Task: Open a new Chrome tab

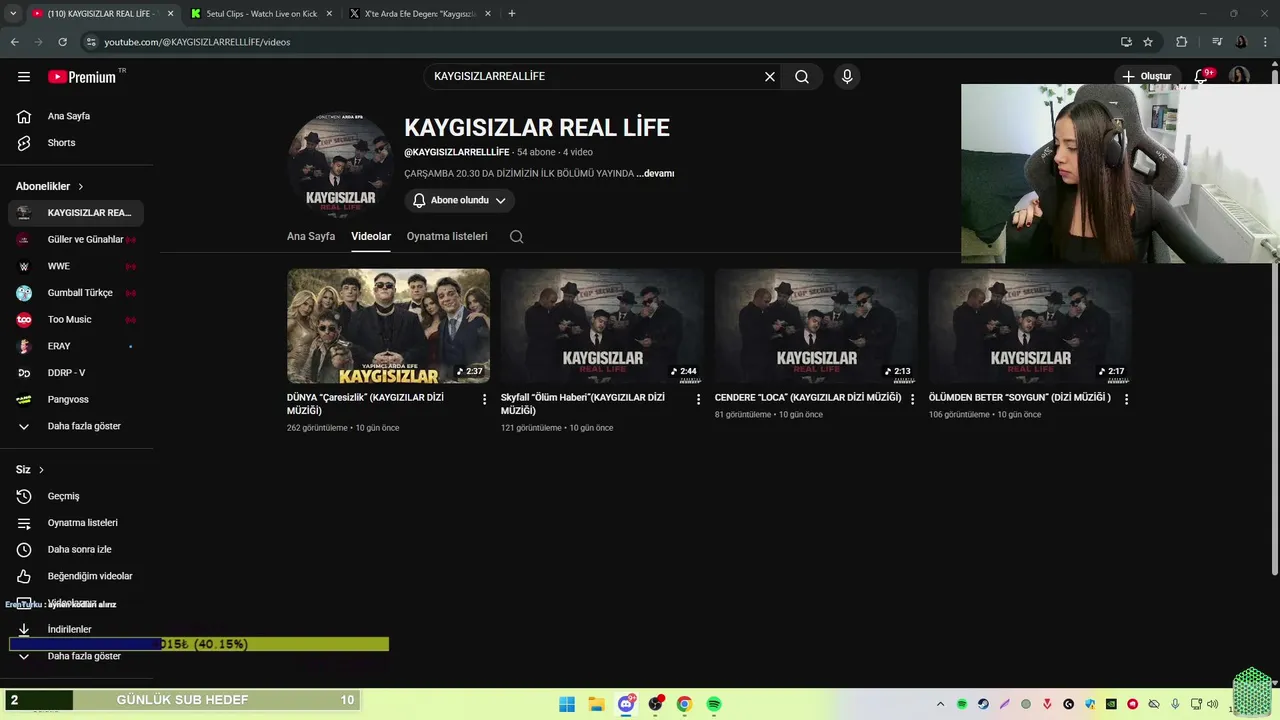Action: pos(512,14)
